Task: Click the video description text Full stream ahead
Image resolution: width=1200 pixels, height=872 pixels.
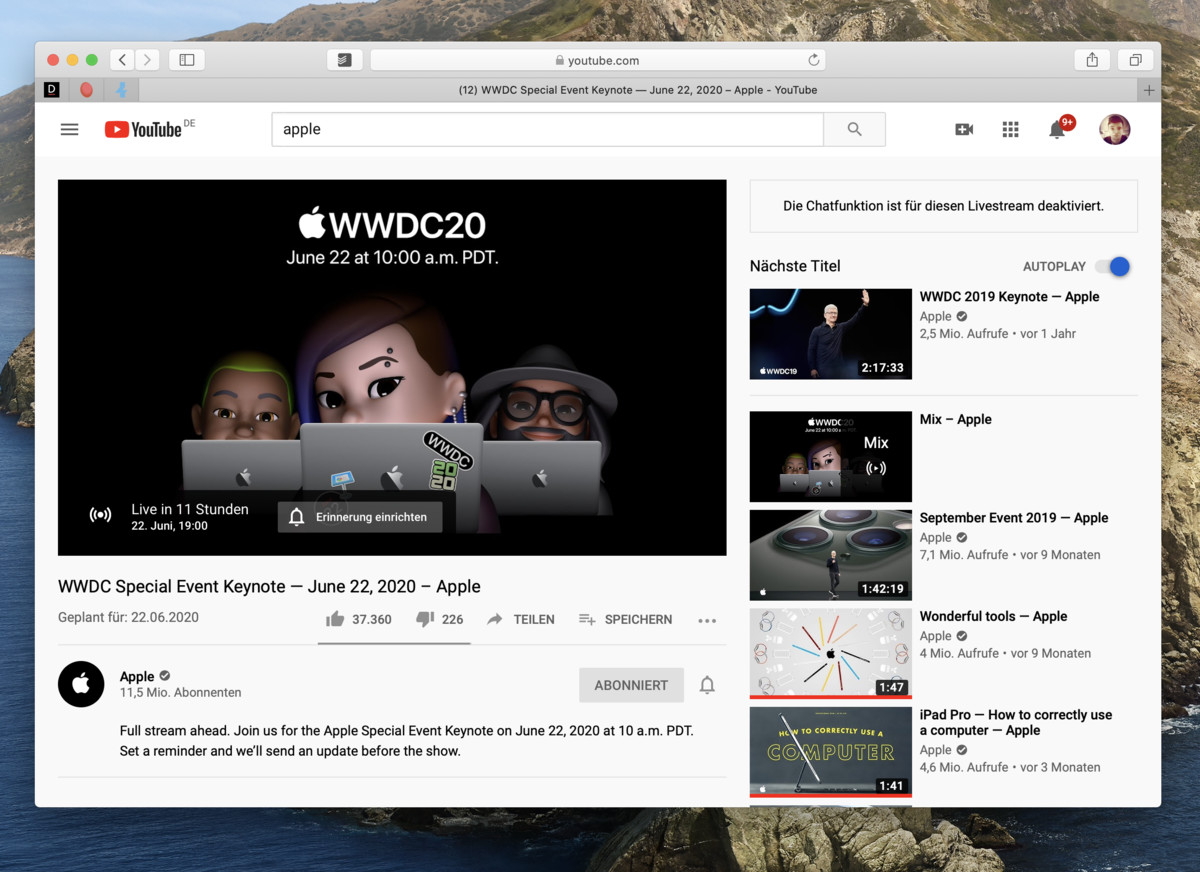Action: click(406, 741)
